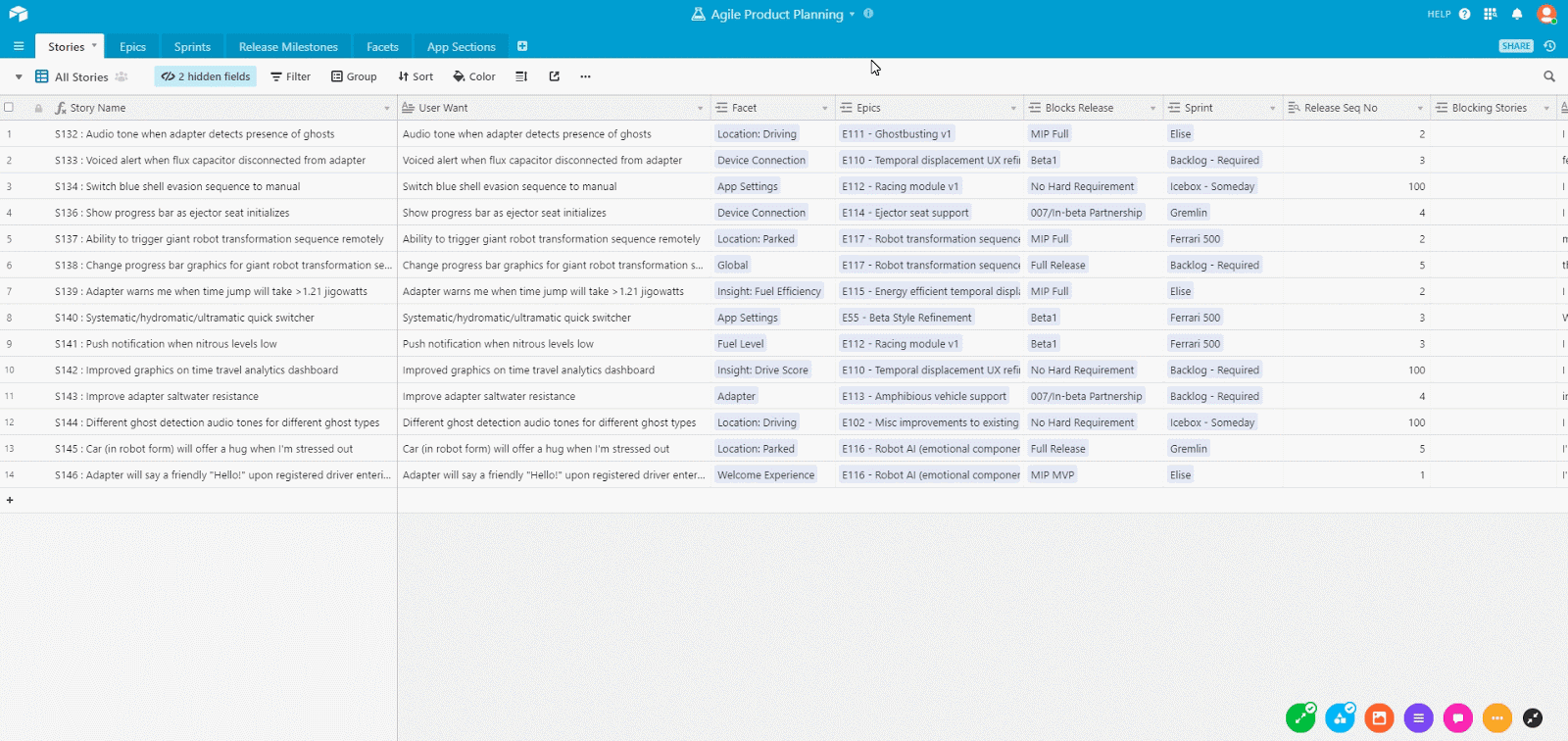
Task: Open the notifications bell
Action: 1517,14
